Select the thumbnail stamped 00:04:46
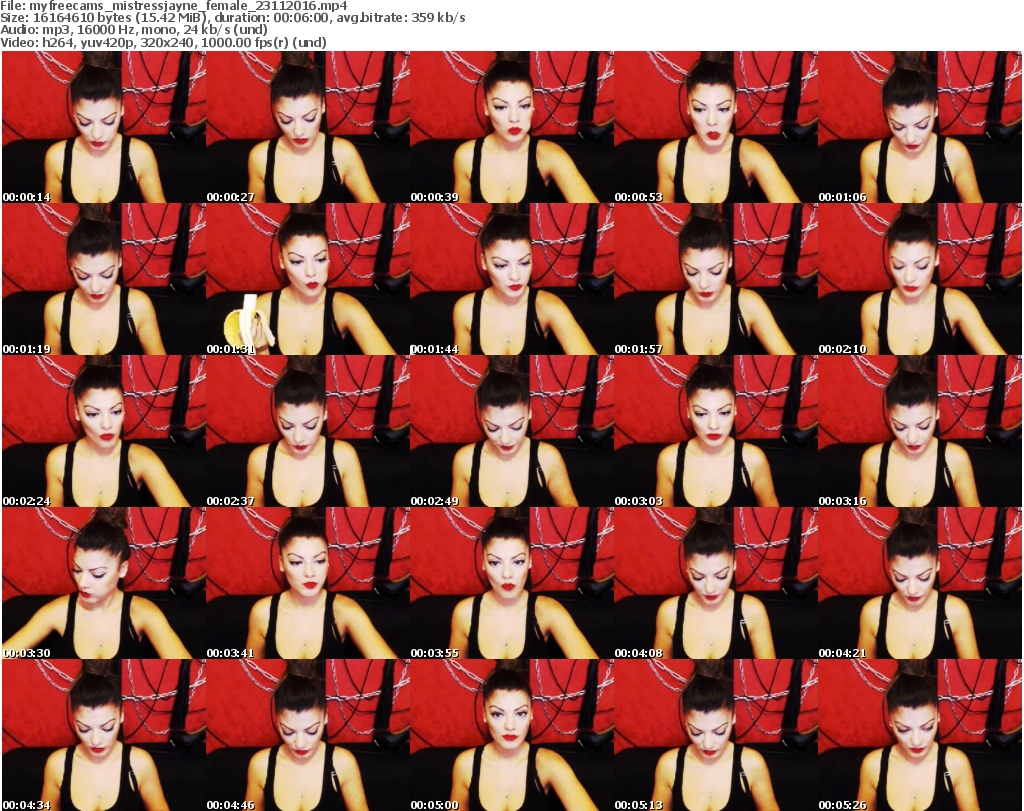 308,735
